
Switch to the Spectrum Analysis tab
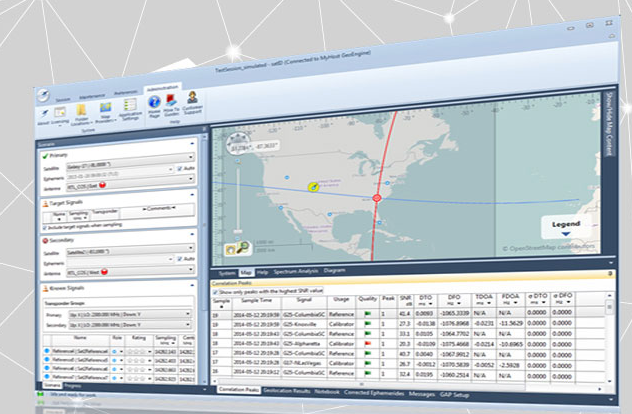pyautogui.click(x=296, y=272)
